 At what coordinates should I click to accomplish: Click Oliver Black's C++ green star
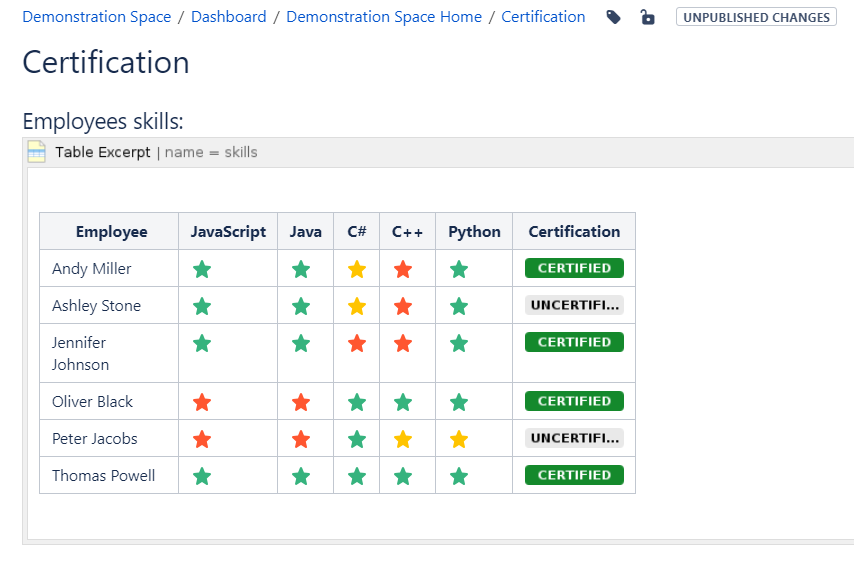click(x=403, y=402)
